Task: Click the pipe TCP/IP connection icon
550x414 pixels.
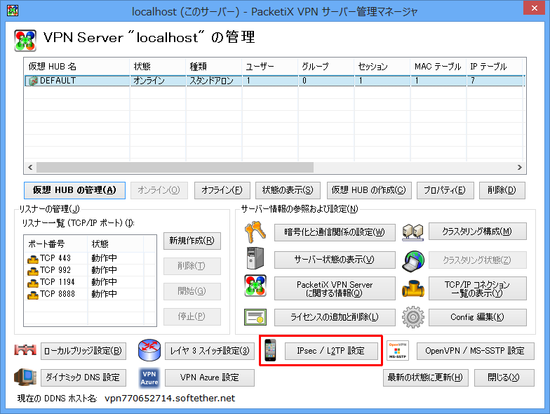Action: click(x=413, y=289)
